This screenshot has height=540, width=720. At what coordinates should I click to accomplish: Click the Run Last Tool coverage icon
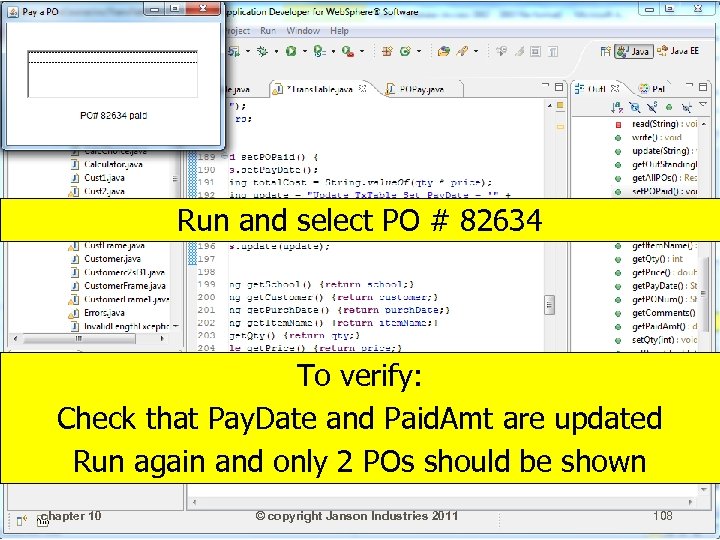(319, 51)
